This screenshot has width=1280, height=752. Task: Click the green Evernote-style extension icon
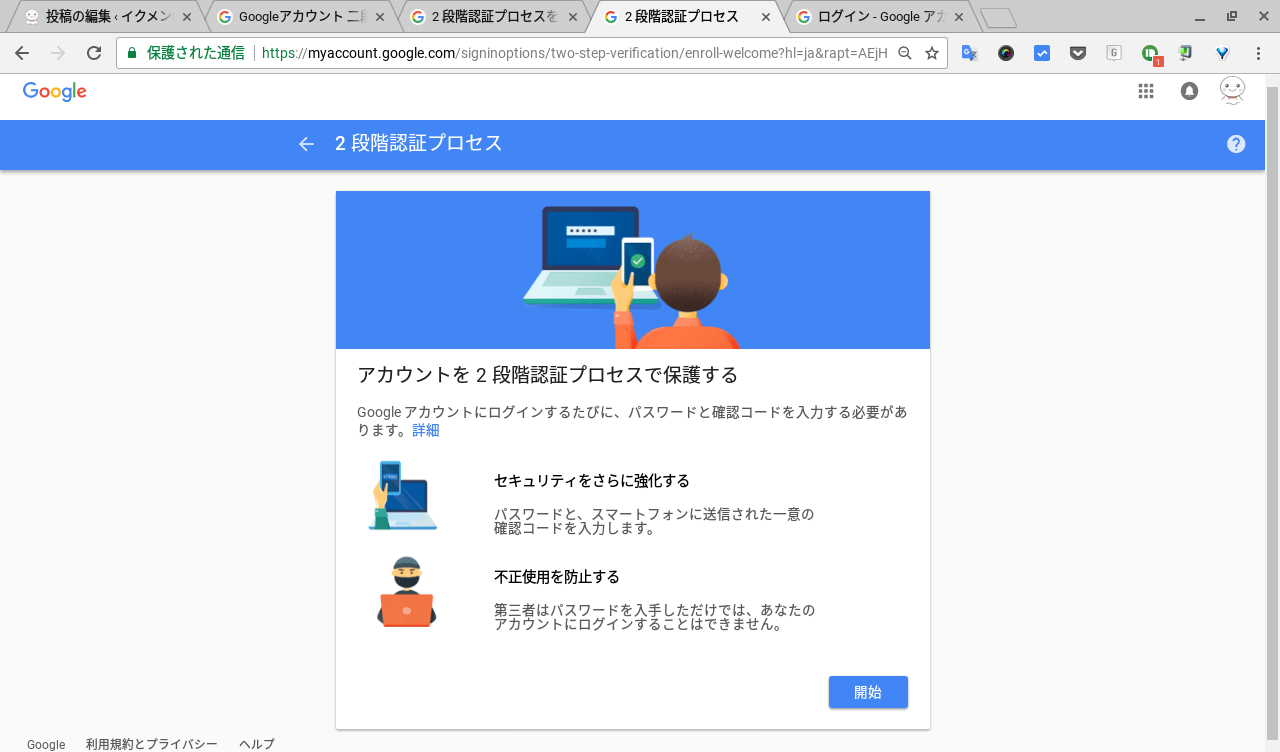coord(1186,53)
